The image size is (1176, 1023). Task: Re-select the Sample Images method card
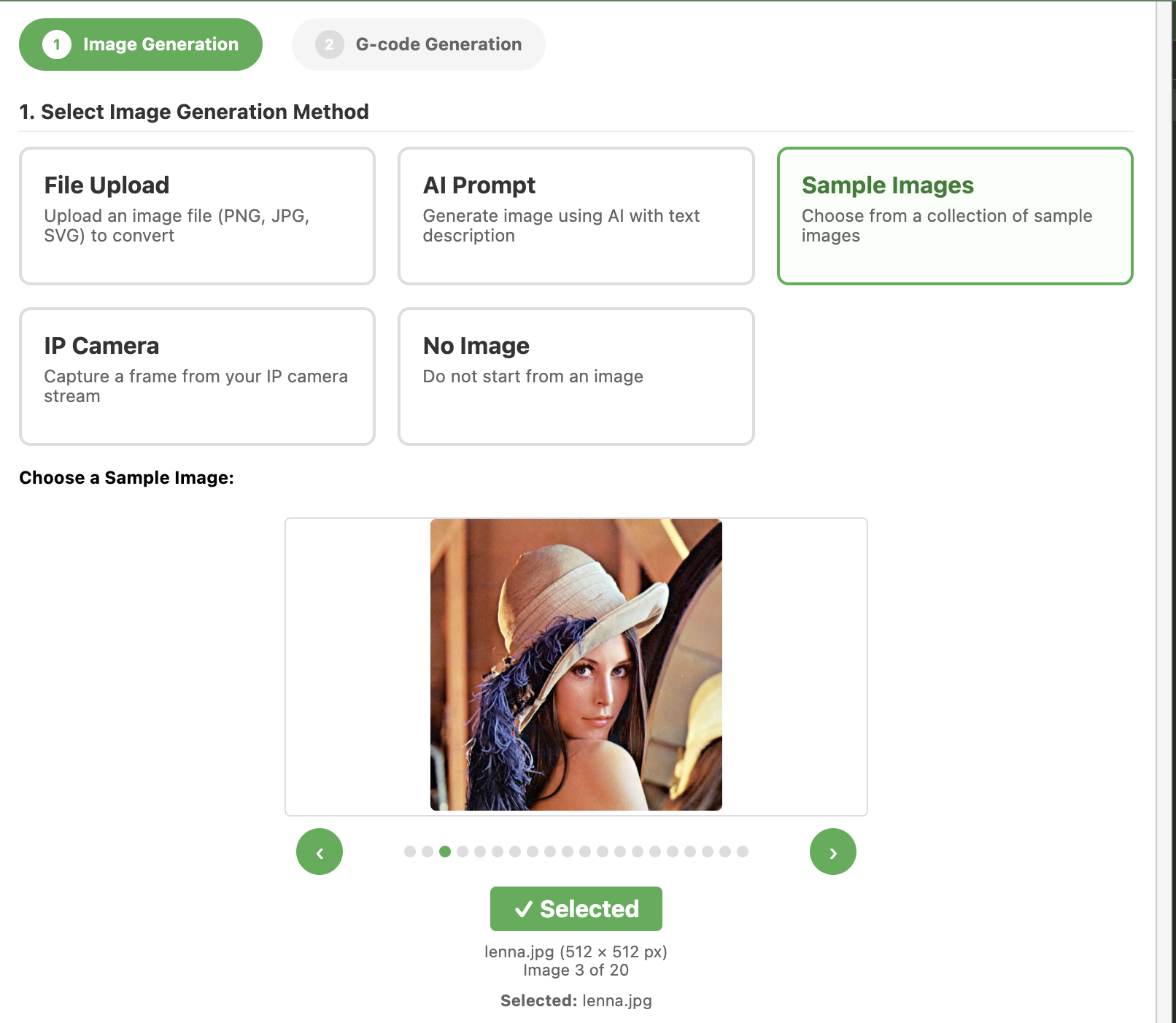pyautogui.click(x=955, y=214)
